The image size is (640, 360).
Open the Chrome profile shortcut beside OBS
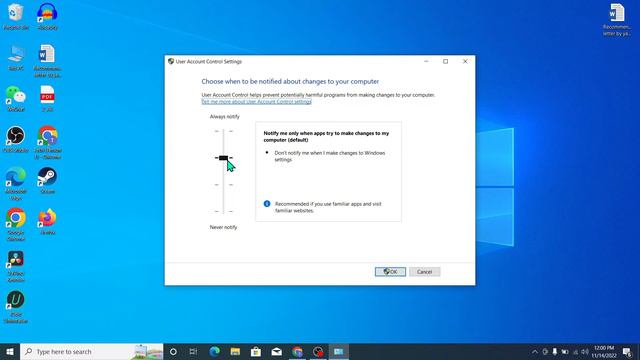coord(48,143)
